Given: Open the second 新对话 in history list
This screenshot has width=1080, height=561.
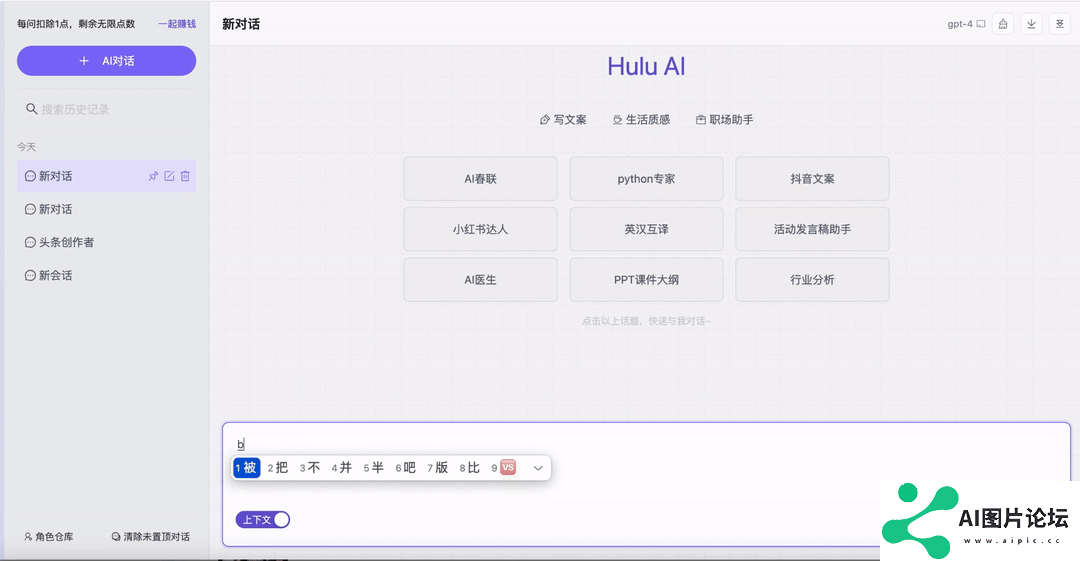Looking at the screenshot, I should click(x=106, y=210).
